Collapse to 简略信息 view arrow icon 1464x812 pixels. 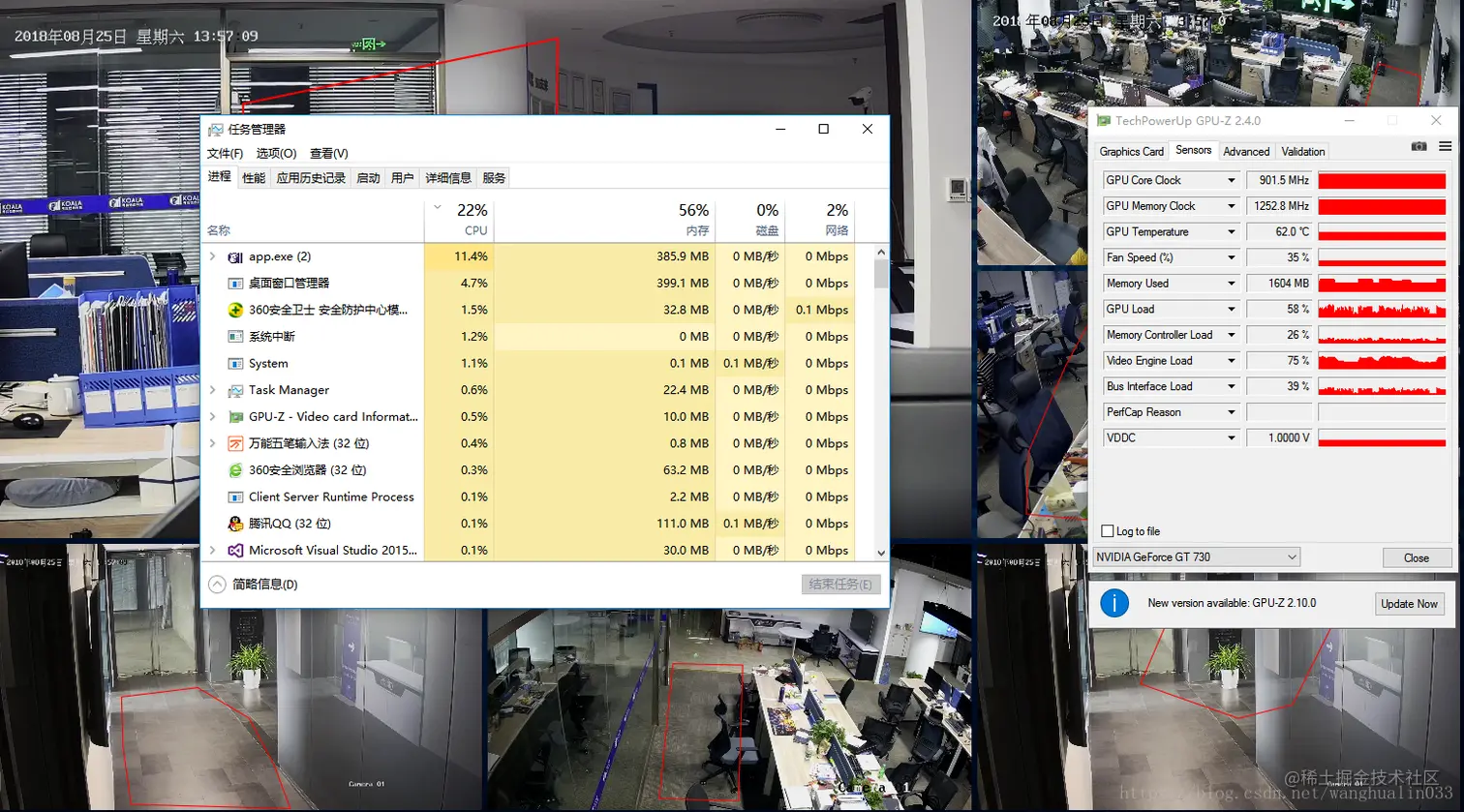click(x=217, y=585)
